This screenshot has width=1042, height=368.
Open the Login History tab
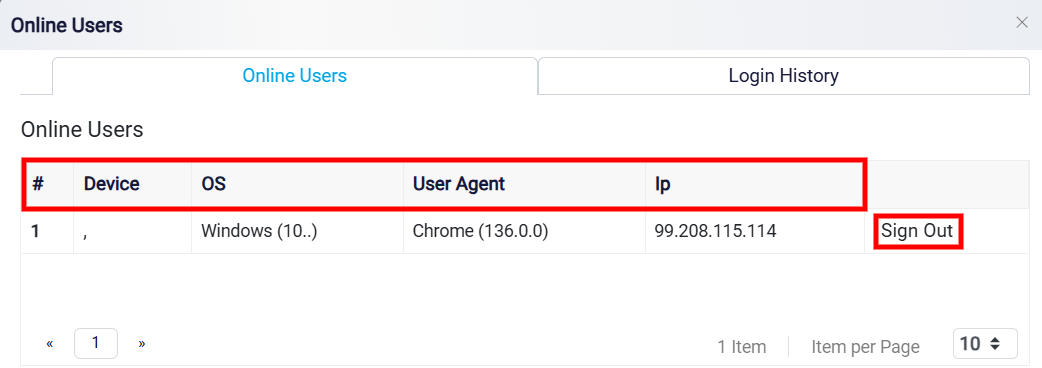pyautogui.click(x=783, y=76)
